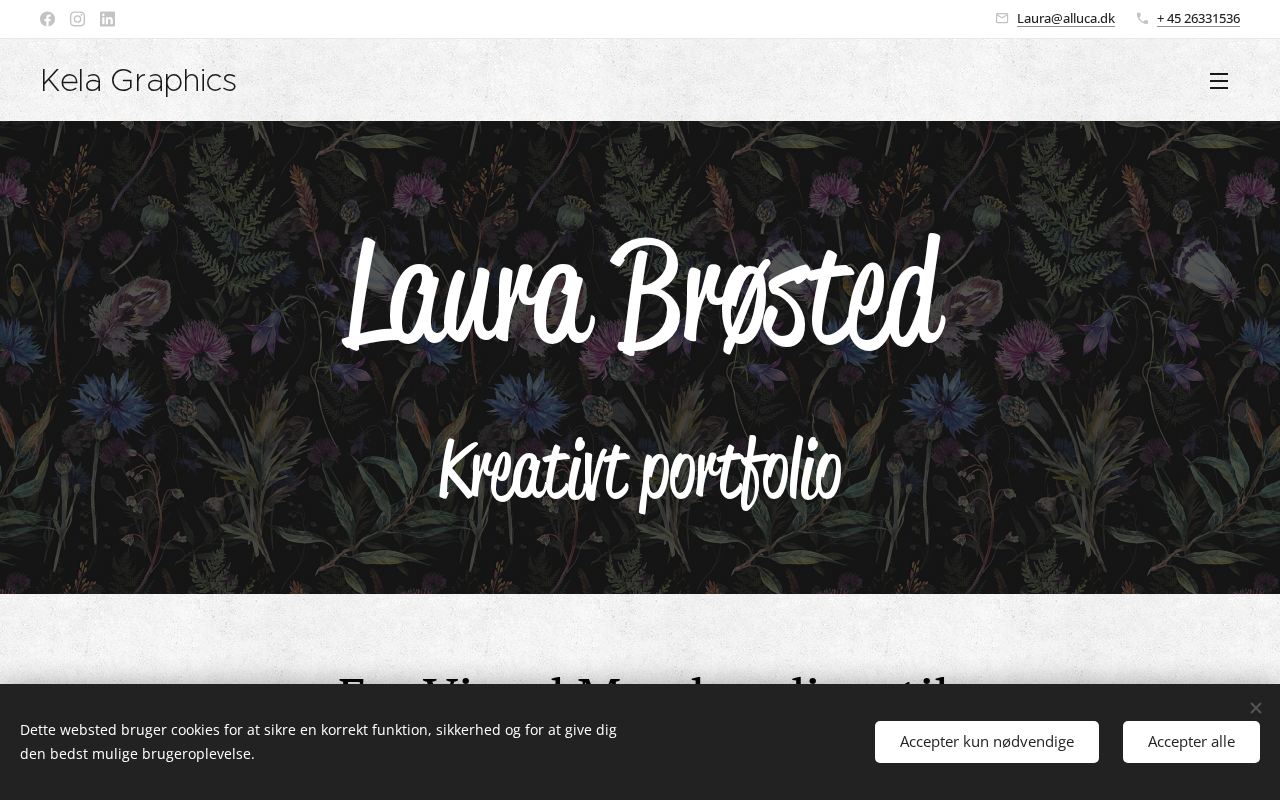
Task: Open the LinkedIn profile icon
Action: pos(107,19)
